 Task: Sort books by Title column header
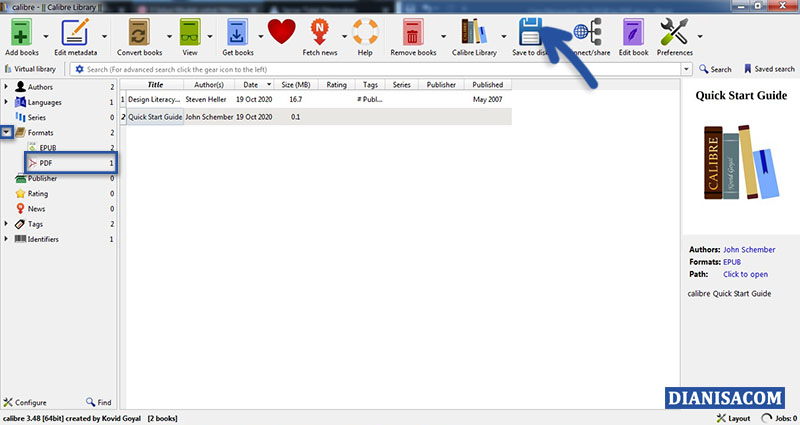point(155,85)
